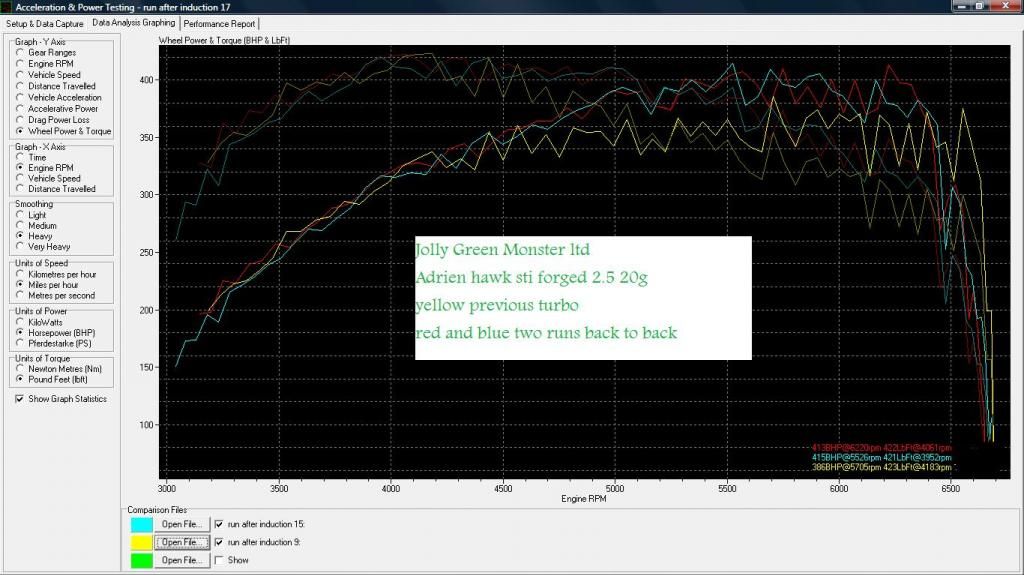1024x575 pixels.
Task: Set the X axis to Distance Travelled
Action: (x=19, y=189)
